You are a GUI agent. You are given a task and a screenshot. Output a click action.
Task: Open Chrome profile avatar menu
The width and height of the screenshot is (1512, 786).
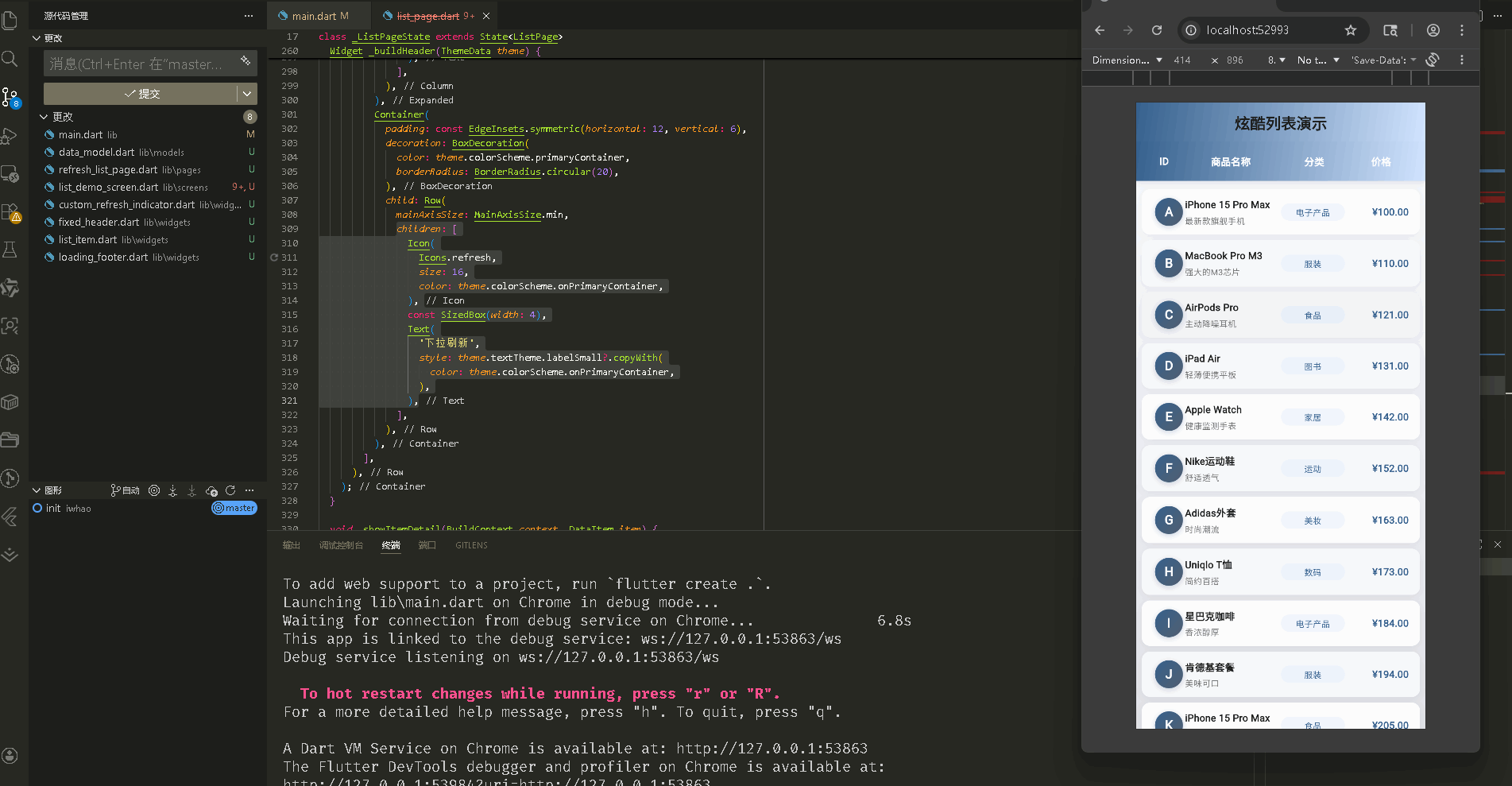(1433, 30)
